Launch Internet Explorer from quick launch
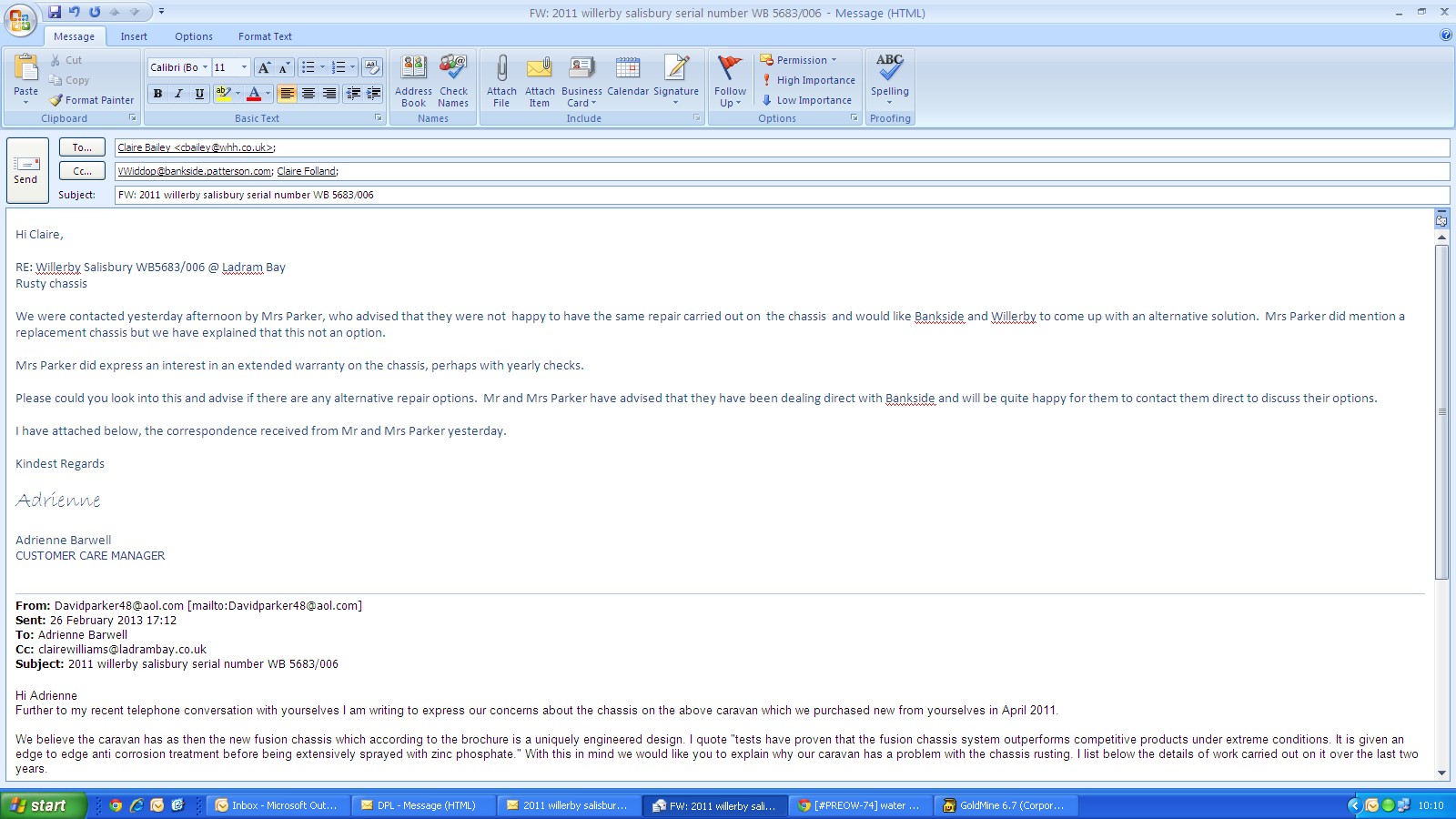The width and height of the screenshot is (1456, 819). (136, 805)
